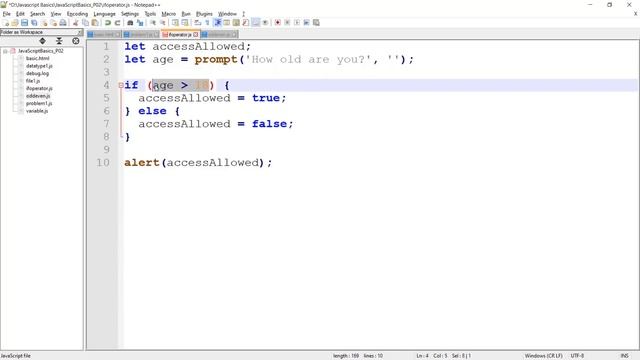This screenshot has height=360, width=640.
Task: Open the Run menu
Action: tap(186, 14)
